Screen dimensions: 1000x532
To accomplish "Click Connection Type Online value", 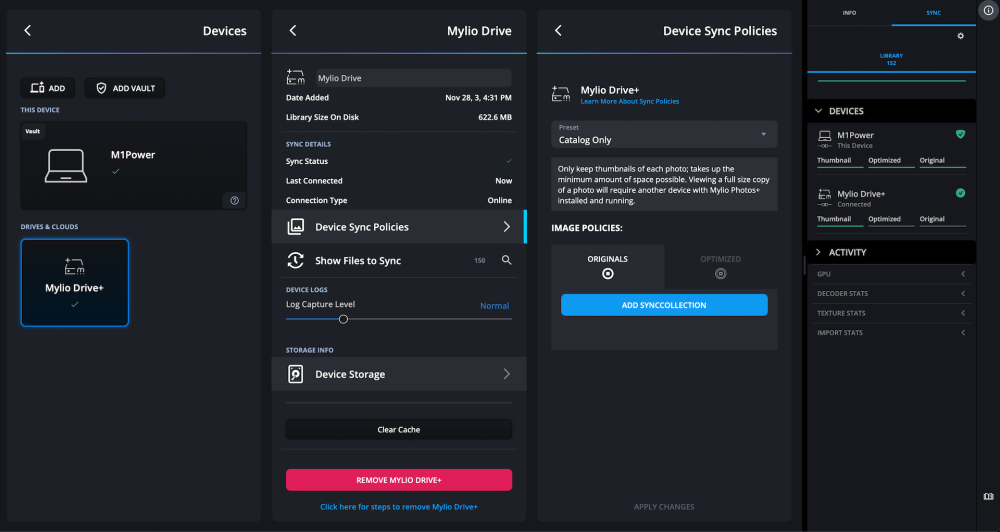I will (x=499, y=200).
